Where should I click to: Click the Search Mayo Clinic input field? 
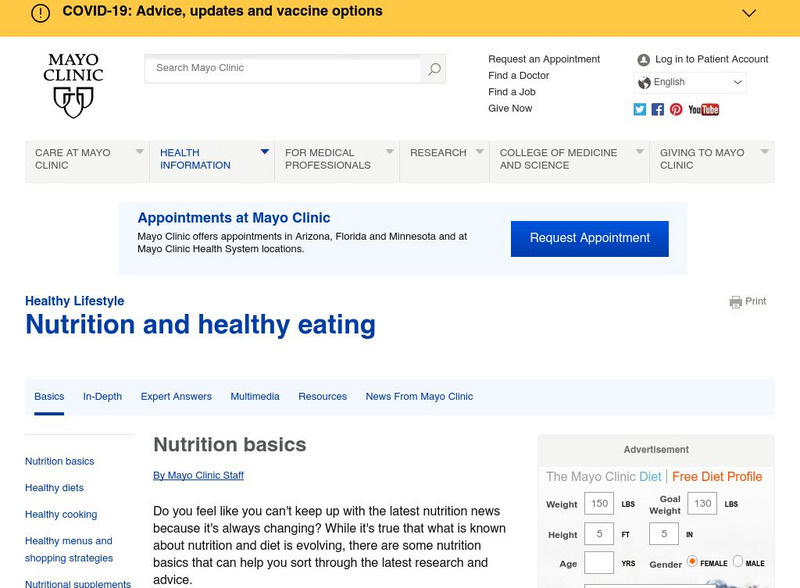[285, 69]
